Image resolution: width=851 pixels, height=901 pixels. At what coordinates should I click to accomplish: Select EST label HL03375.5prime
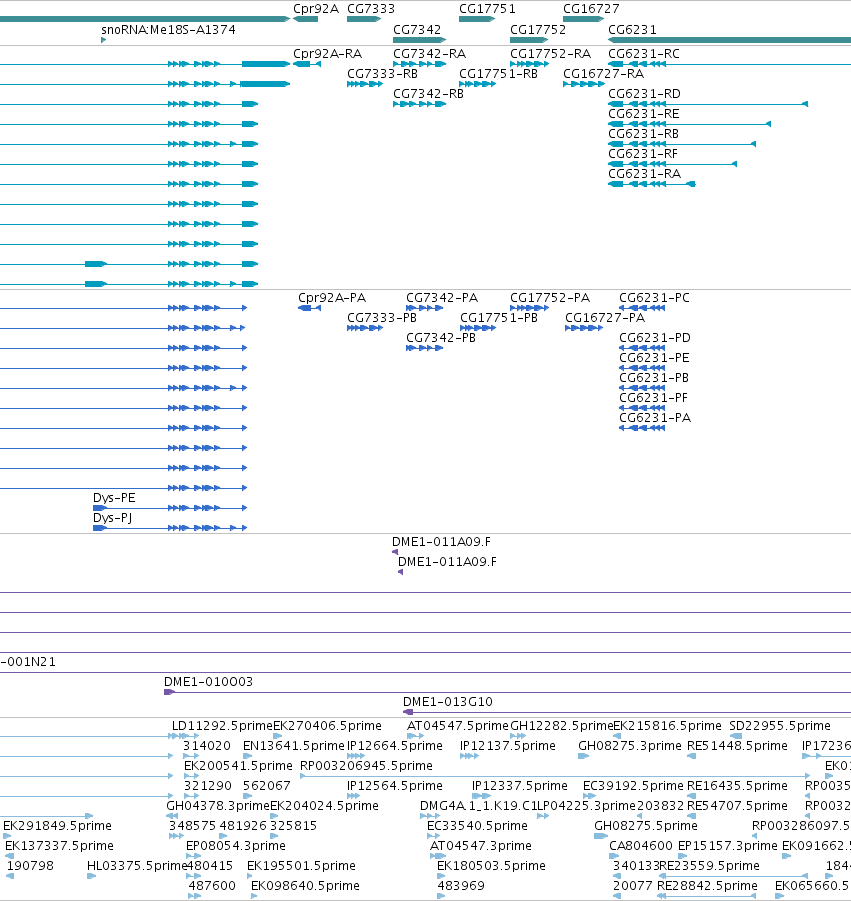click(137, 865)
